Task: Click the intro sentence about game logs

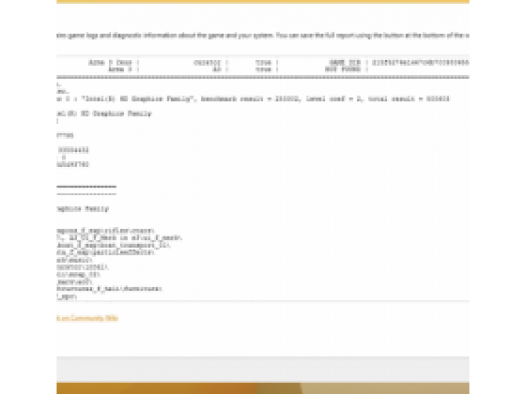Action: [263, 35]
